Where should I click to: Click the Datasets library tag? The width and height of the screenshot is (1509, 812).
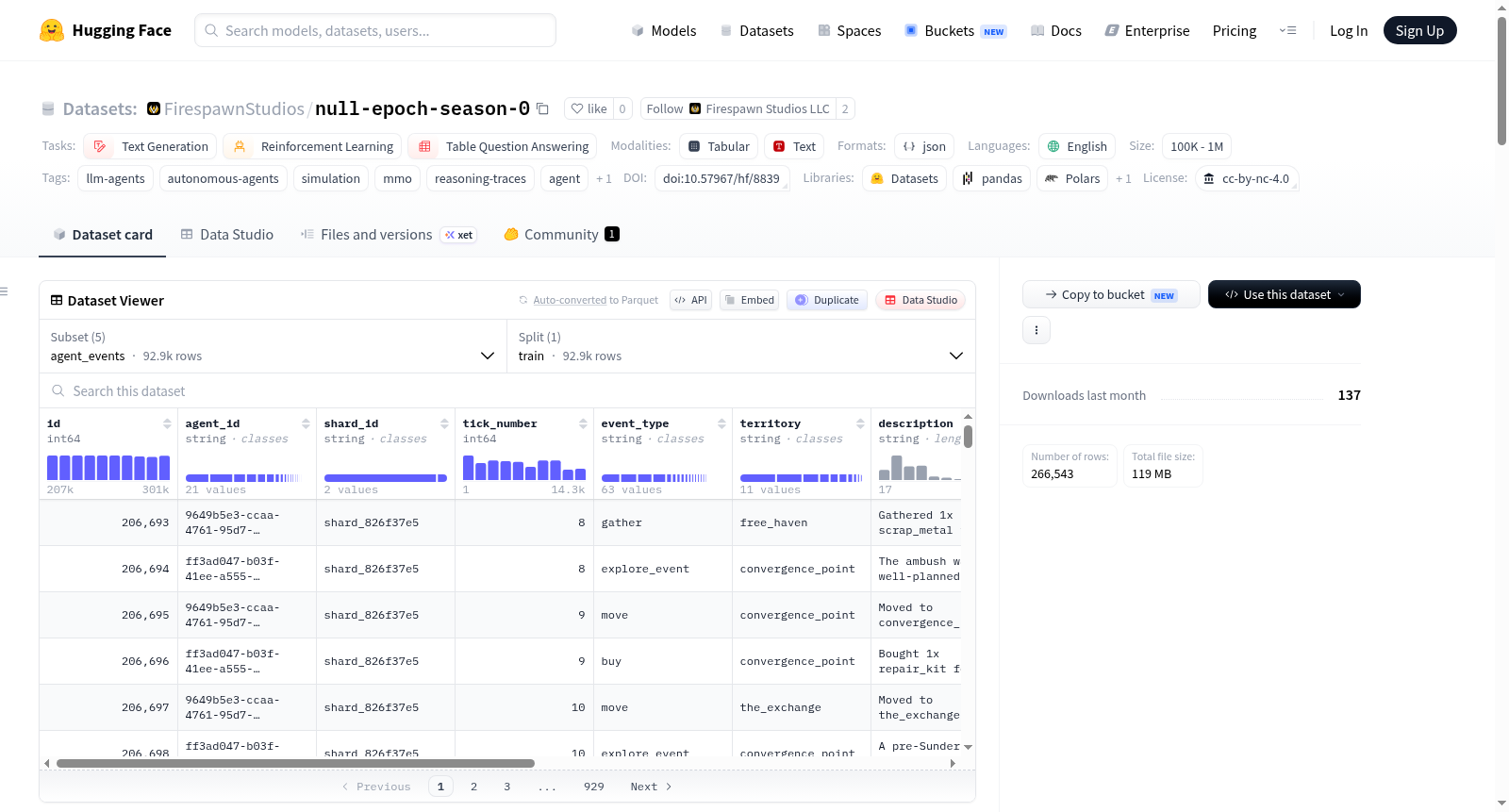tap(904, 178)
